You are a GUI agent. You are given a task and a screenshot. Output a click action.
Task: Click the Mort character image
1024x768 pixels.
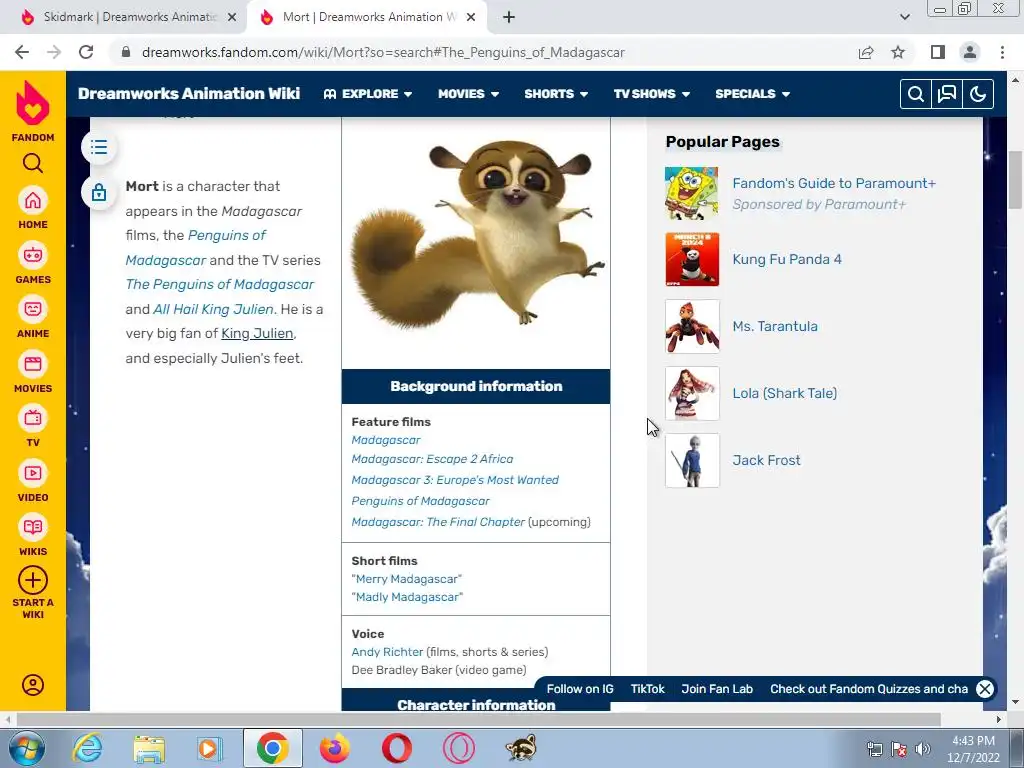coord(477,235)
